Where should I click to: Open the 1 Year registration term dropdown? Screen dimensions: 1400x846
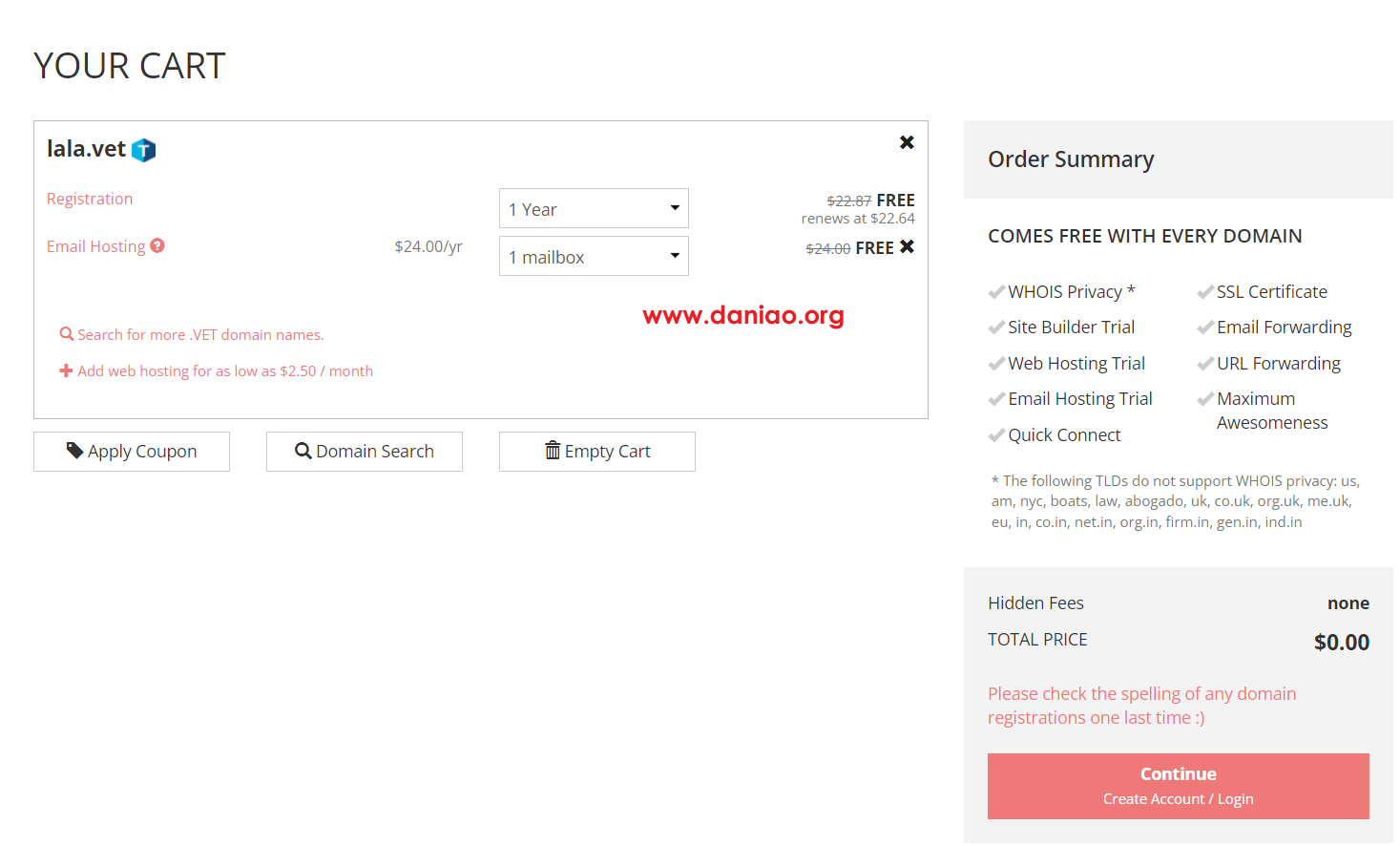point(594,208)
